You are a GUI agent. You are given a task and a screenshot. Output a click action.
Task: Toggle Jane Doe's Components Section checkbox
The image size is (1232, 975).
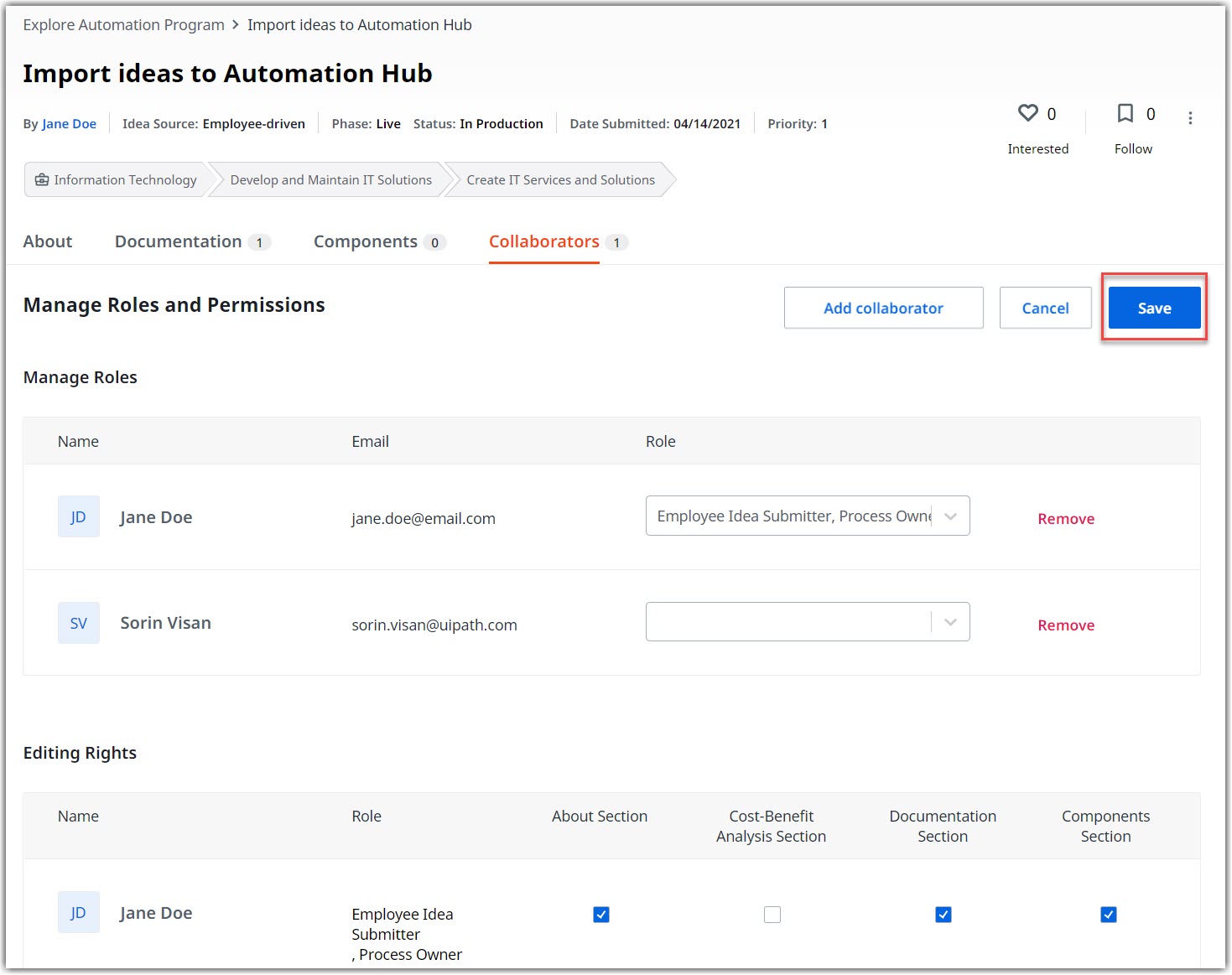(x=1109, y=915)
